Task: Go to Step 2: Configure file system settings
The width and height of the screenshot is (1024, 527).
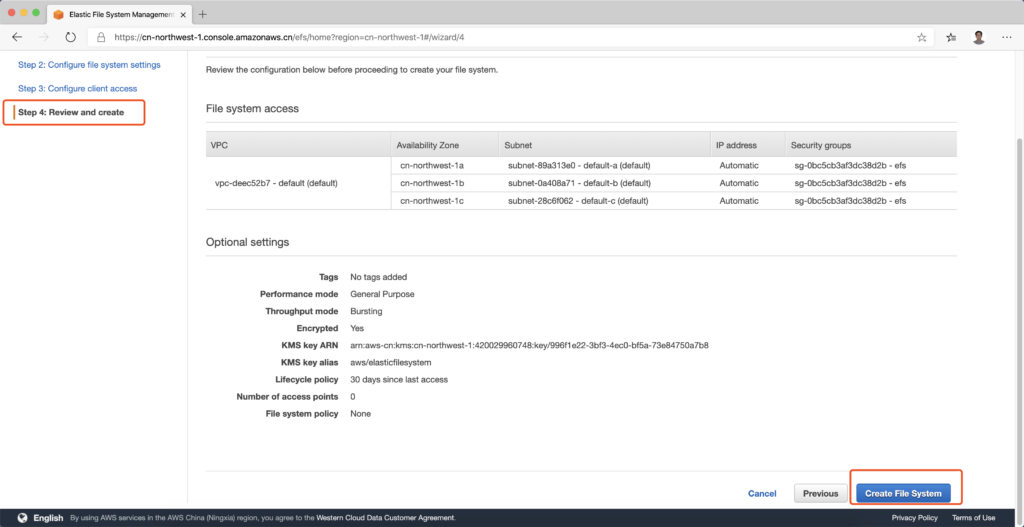Action: (x=89, y=65)
